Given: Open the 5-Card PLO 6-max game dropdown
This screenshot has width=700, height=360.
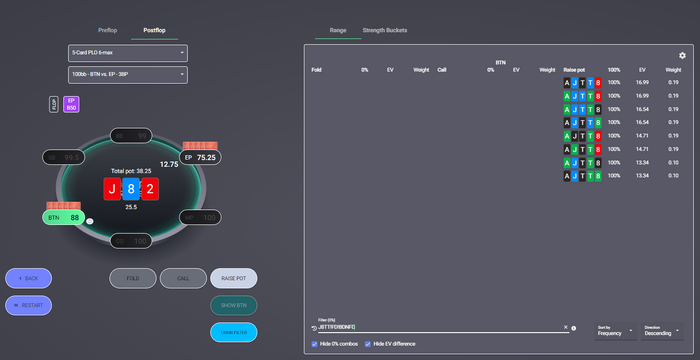Looking at the screenshot, I should point(128,53).
